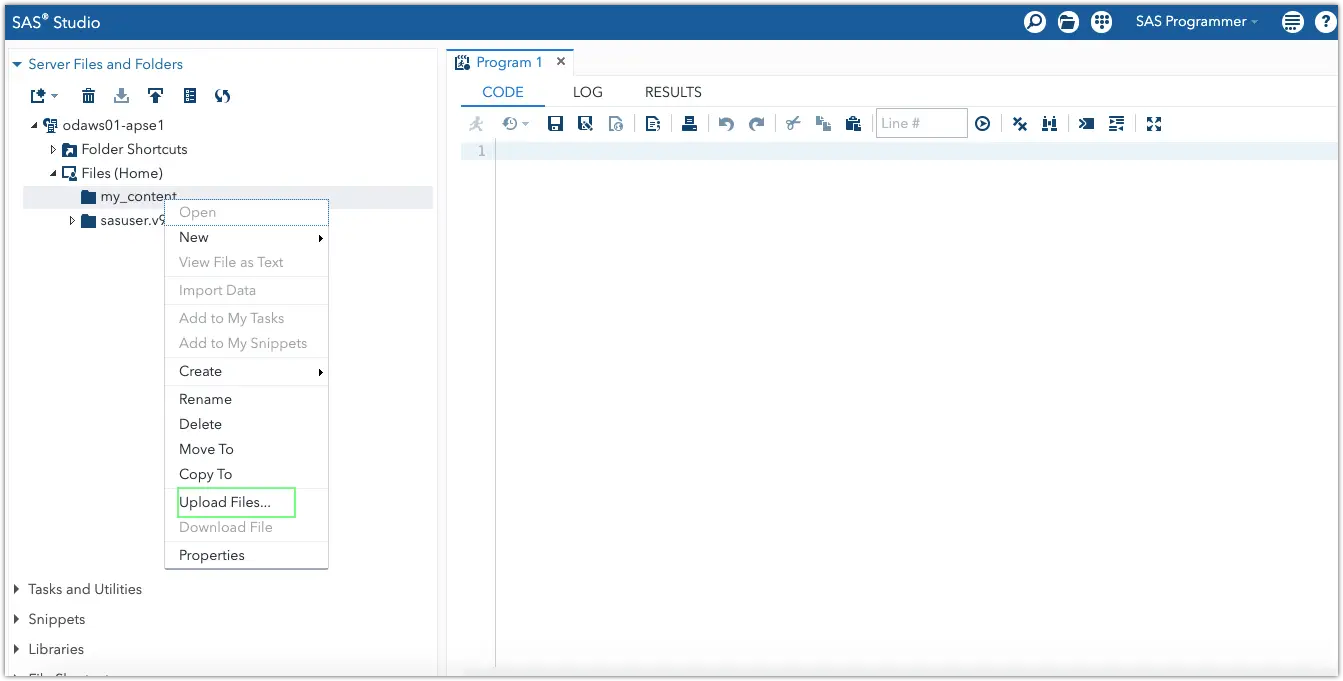Image resolution: width=1343 pixels, height=681 pixels.
Task: Click the Files (Home) label
Action: [122, 173]
